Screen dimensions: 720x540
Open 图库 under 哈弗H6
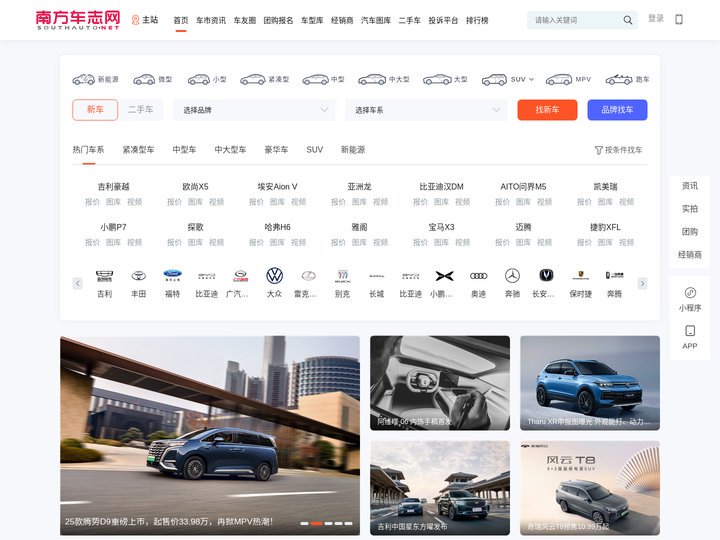(x=277, y=242)
